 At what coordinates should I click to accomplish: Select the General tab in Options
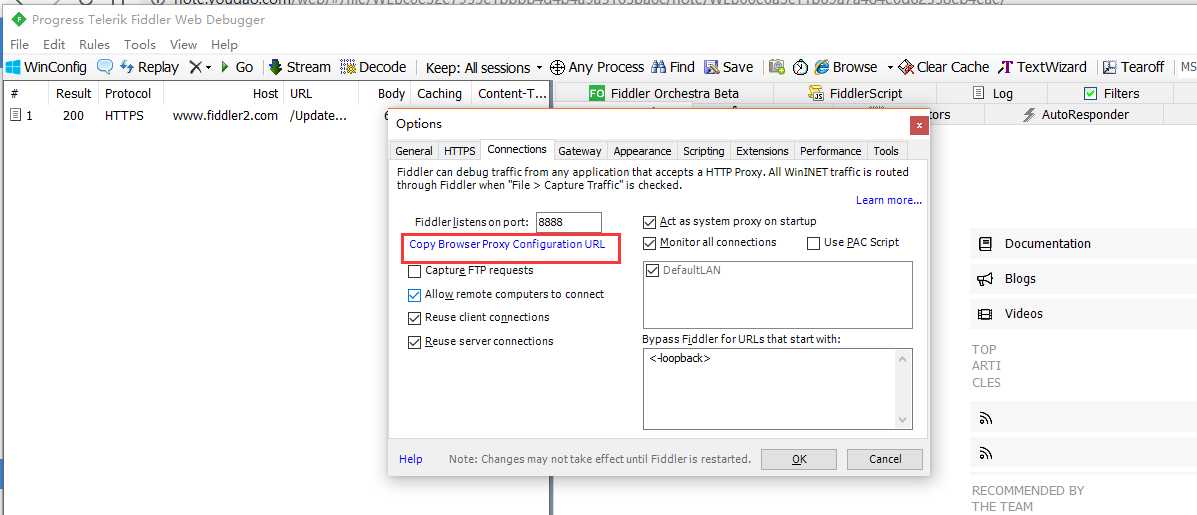tap(414, 151)
